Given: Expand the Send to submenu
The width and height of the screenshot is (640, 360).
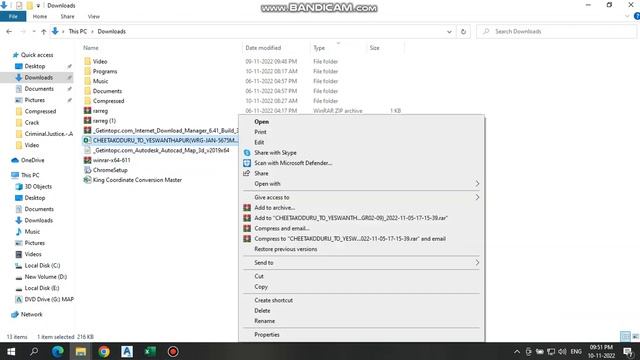Looking at the screenshot, I should (x=477, y=262).
